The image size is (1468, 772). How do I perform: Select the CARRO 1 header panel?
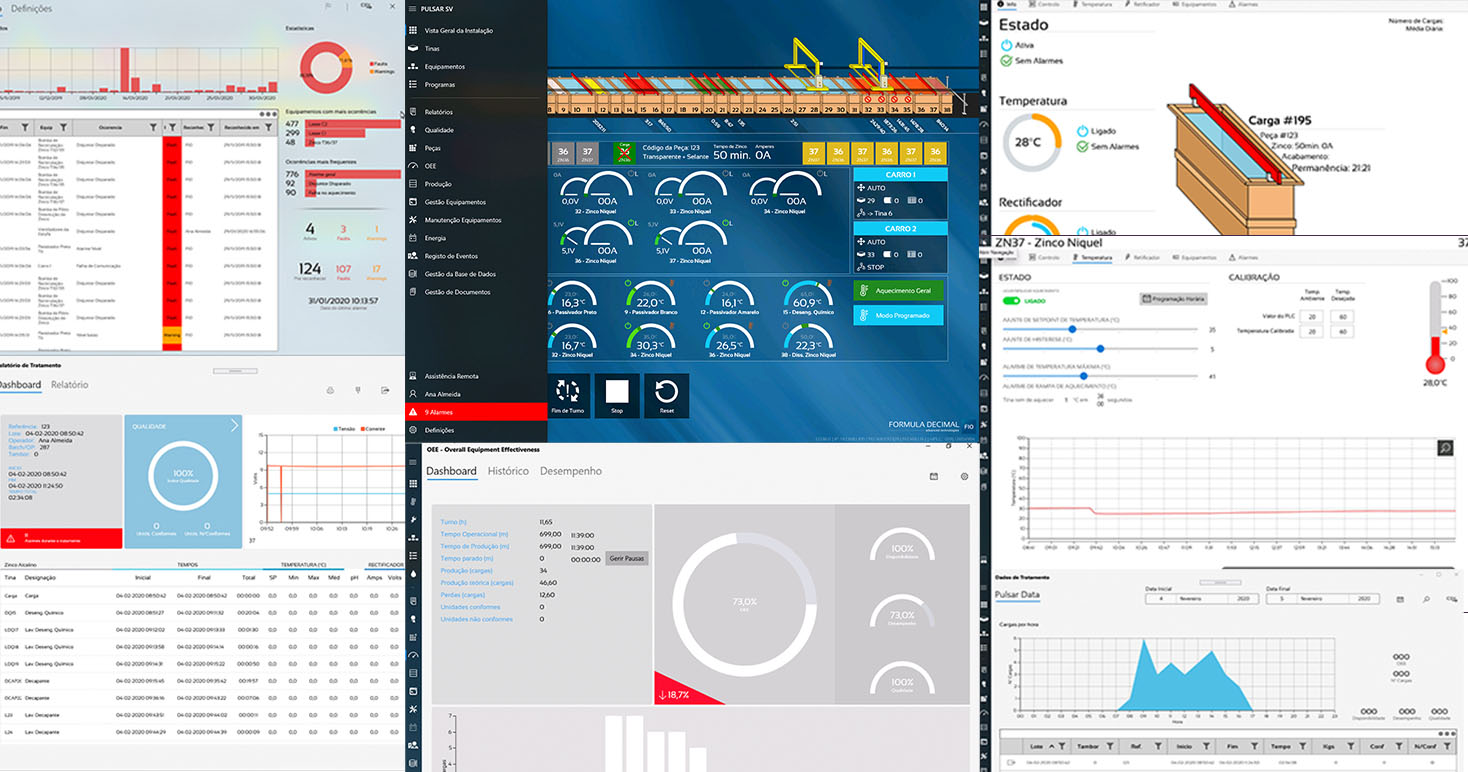900,174
